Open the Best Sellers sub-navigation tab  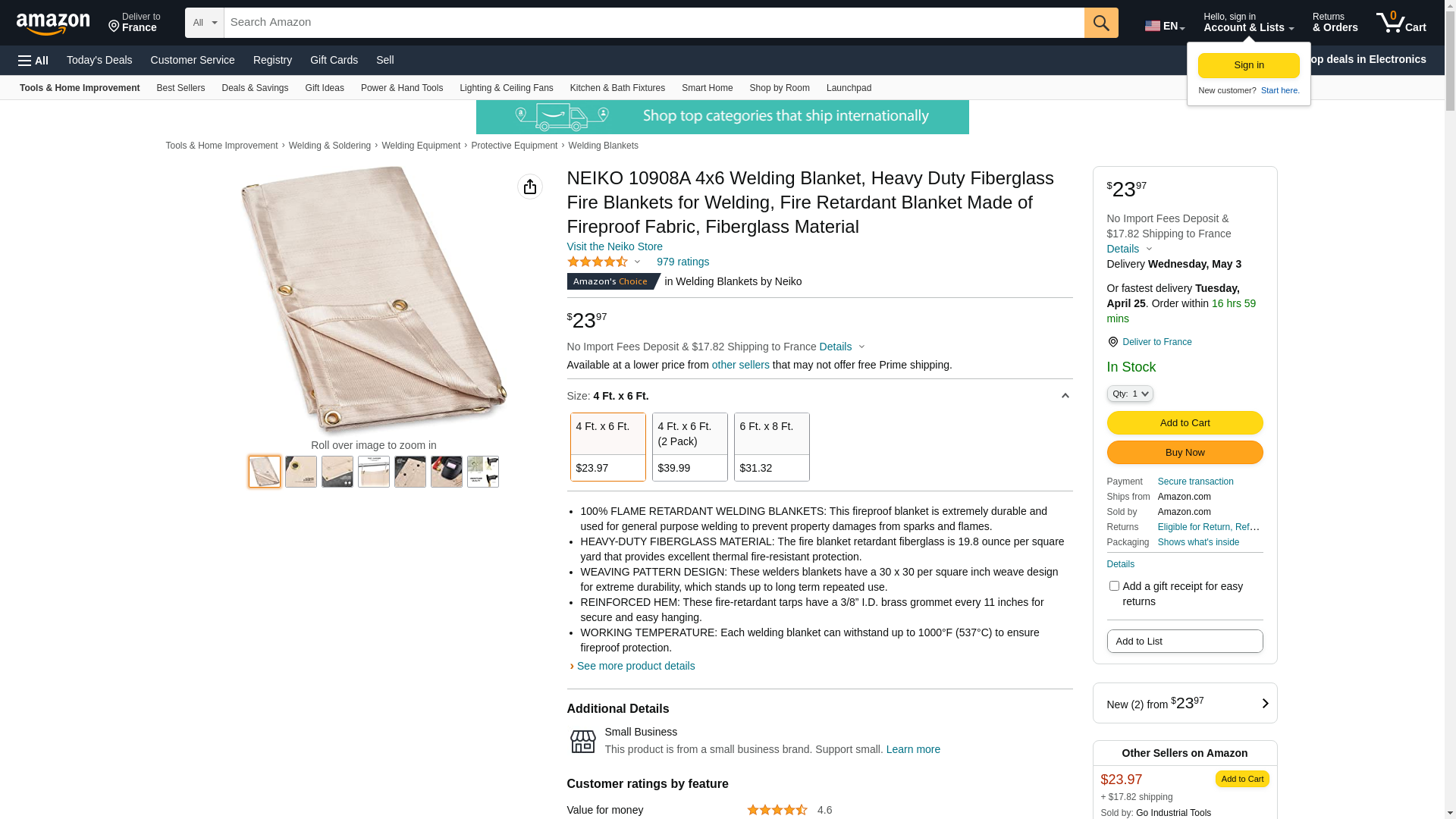[180, 88]
